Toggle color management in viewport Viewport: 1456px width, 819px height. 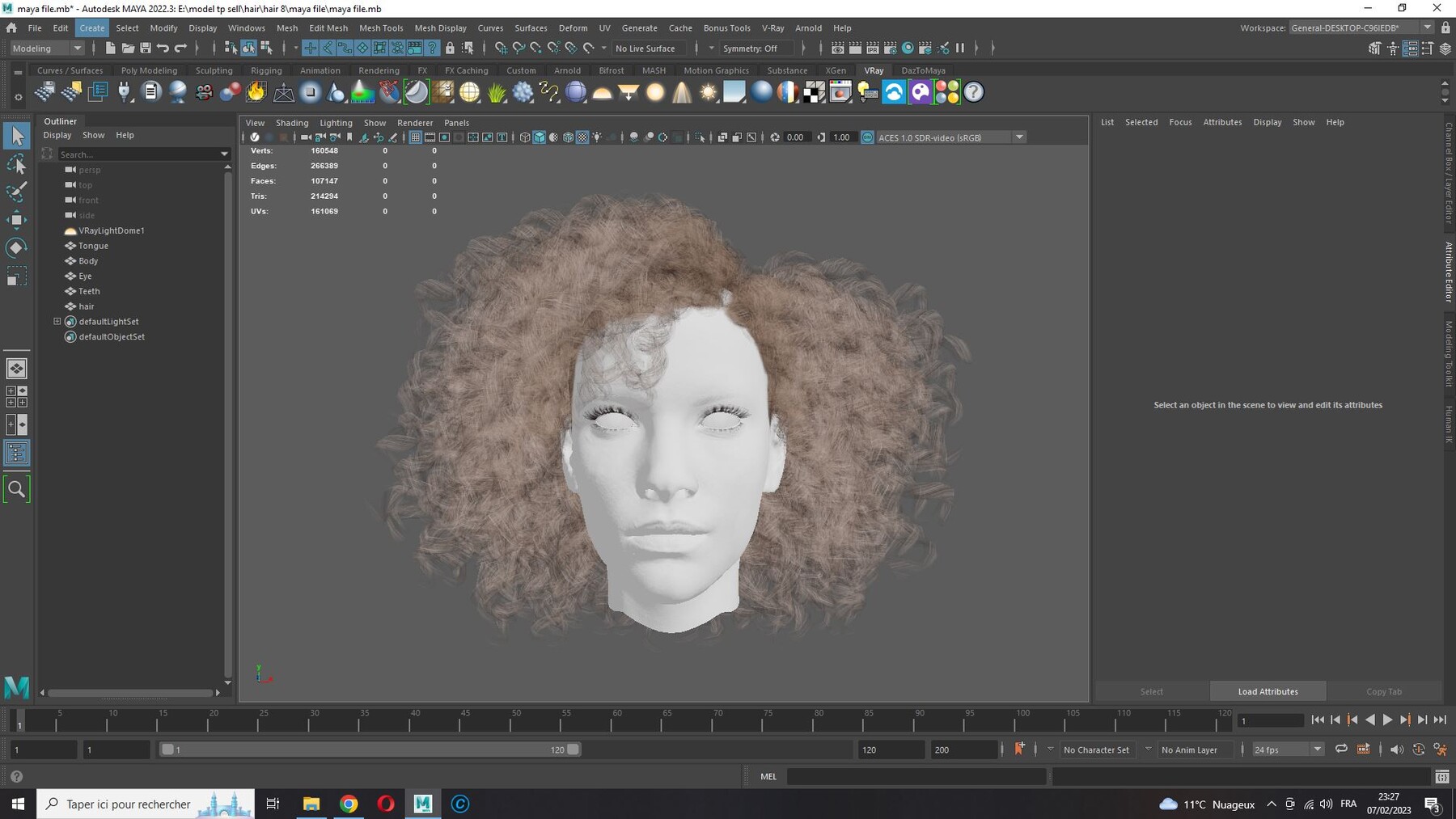click(867, 137)
